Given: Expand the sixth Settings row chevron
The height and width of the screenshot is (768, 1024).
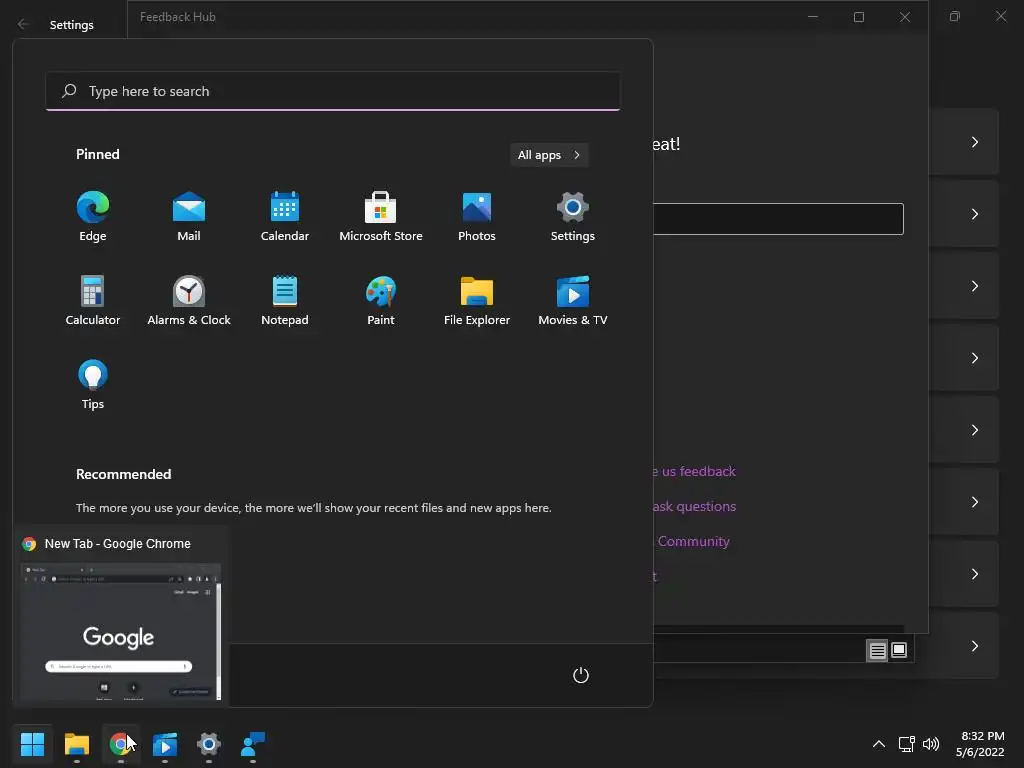Looking at the screenshot, I should pyautogui.click(x=974, y=502).
